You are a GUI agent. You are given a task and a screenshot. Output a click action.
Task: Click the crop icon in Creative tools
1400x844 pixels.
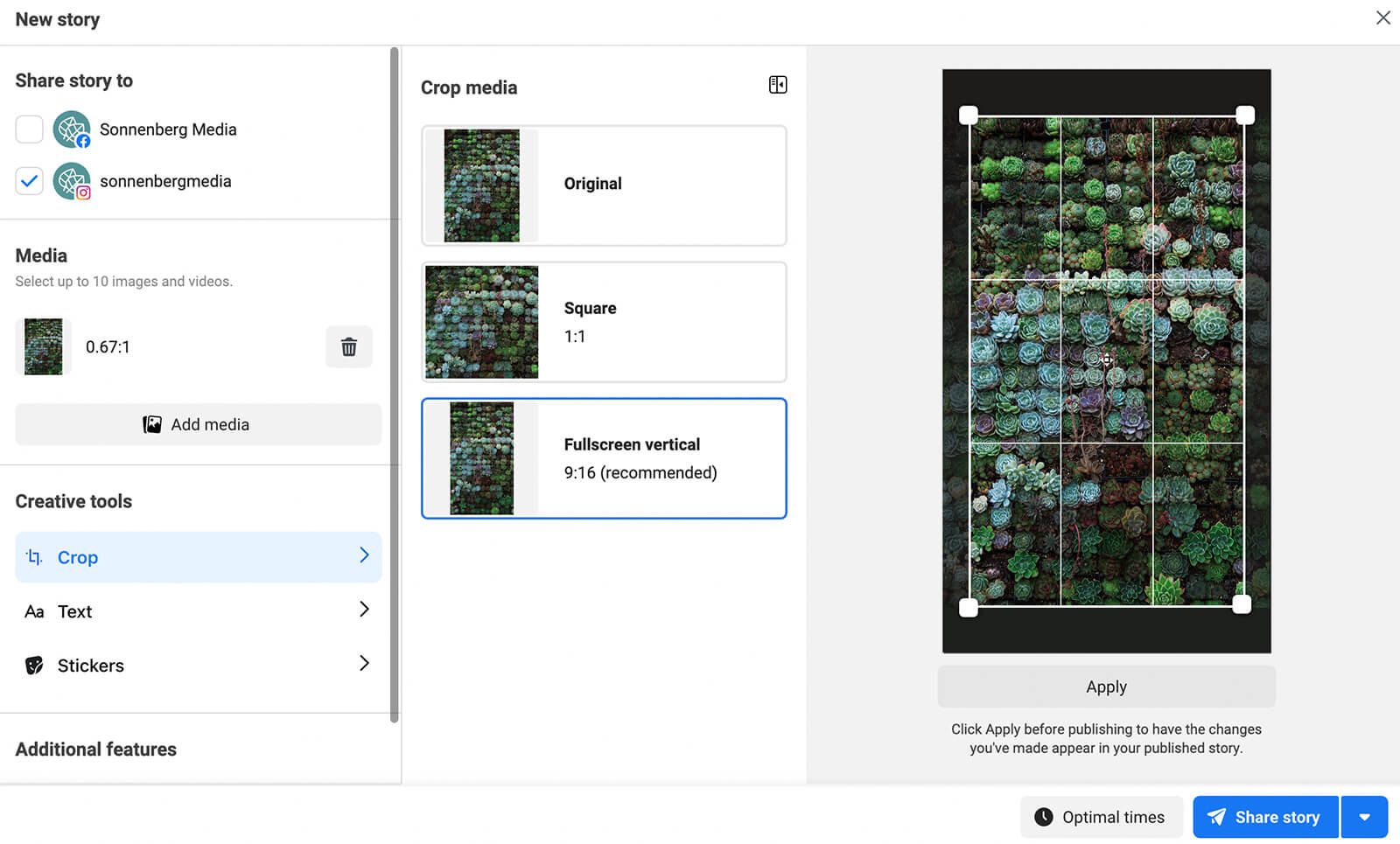click(x=34, y=557)
